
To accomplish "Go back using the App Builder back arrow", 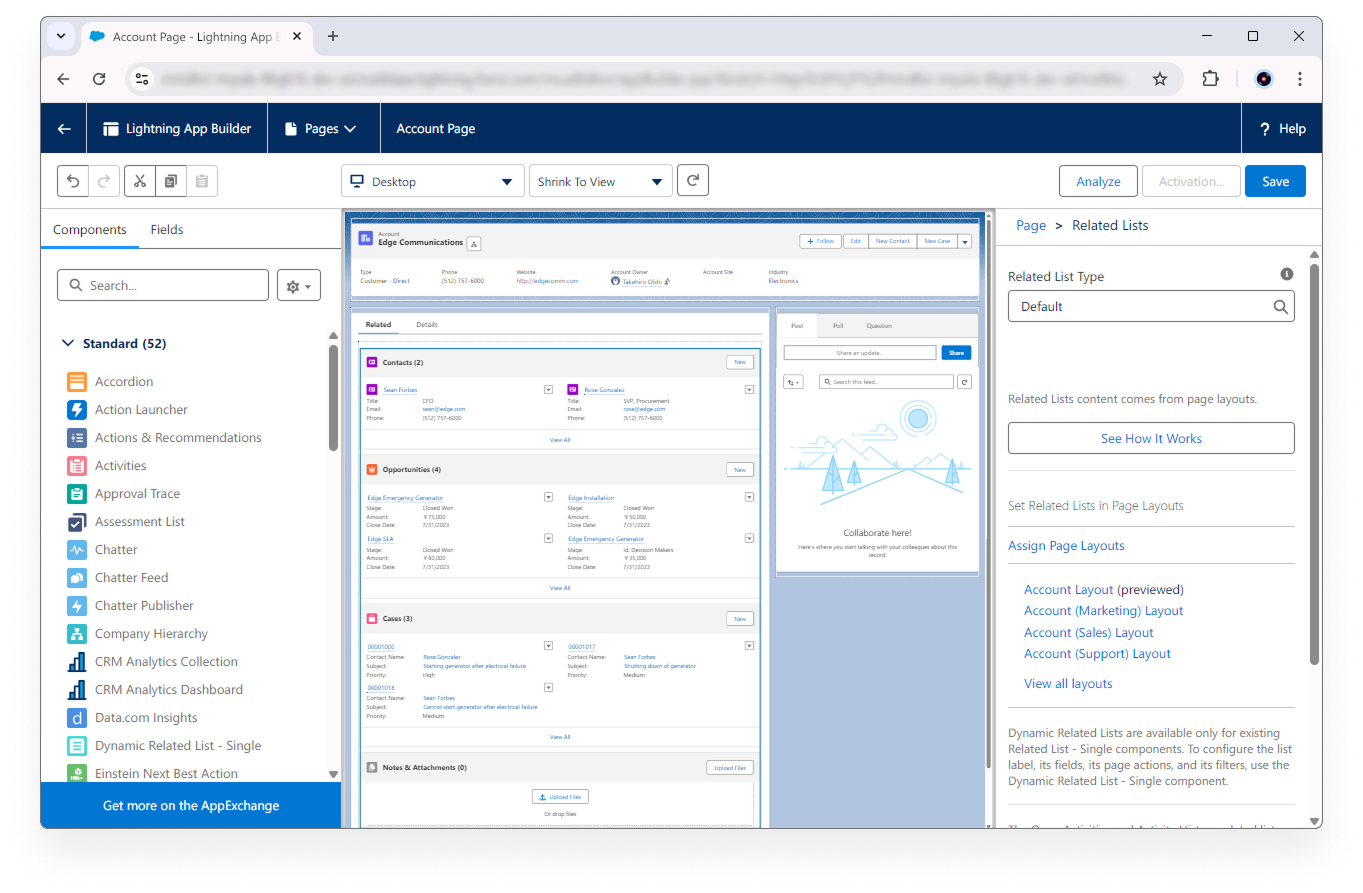I will tap(64, 128).
